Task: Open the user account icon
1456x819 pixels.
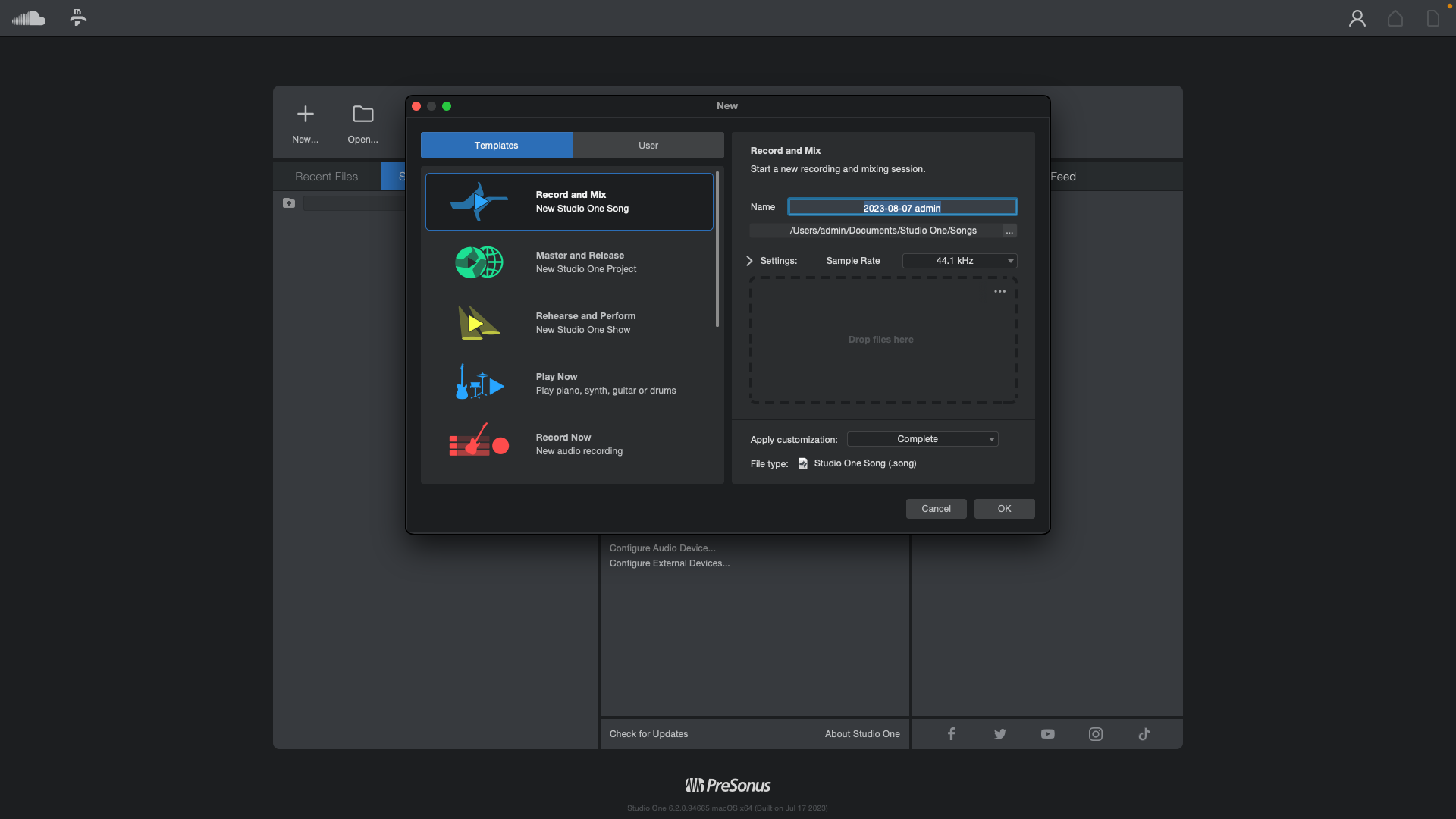Action: pos(1357,18)
